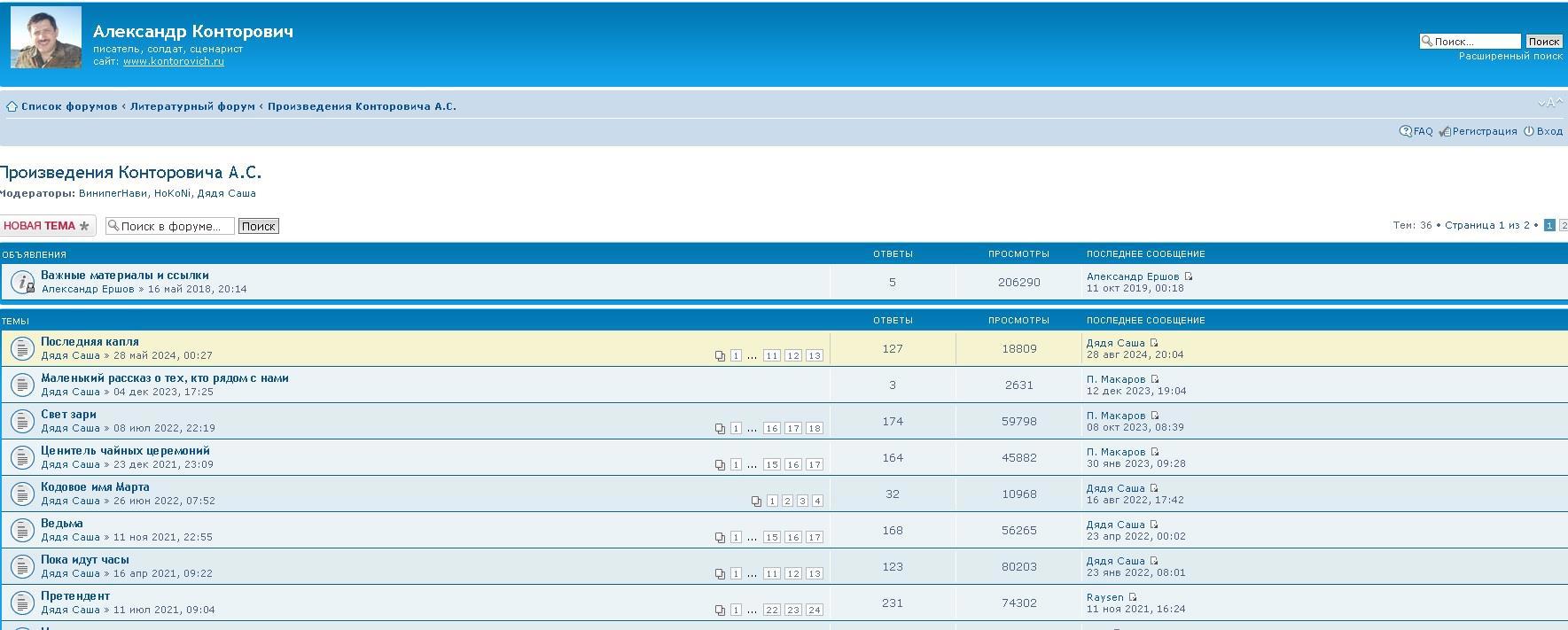The height and width of the screenshot is (630, 1568).
Task: Open page 12 of Пока идут часы
Action: coord(792,574)
